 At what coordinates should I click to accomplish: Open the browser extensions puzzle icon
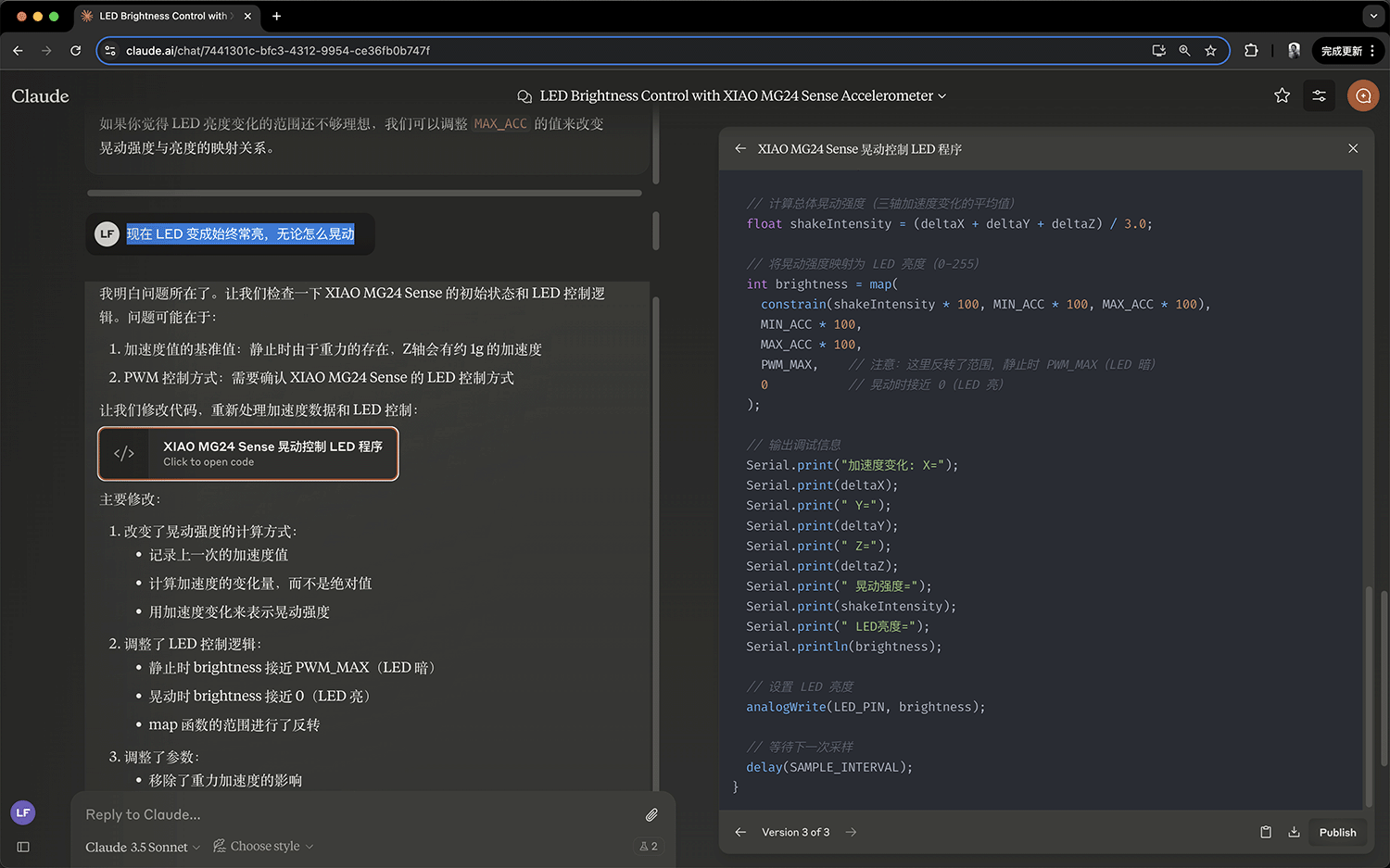pos(1251,51)
